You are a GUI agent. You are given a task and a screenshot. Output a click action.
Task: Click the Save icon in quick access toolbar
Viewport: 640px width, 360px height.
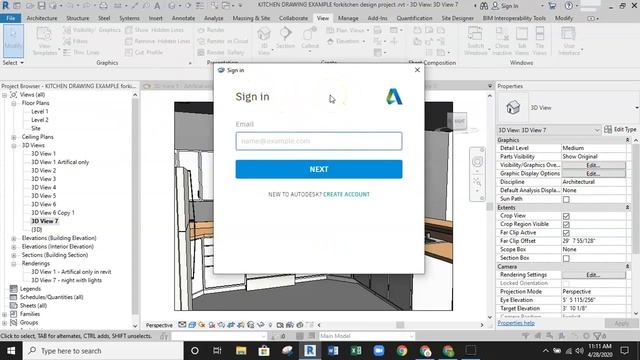click(41, 6)
